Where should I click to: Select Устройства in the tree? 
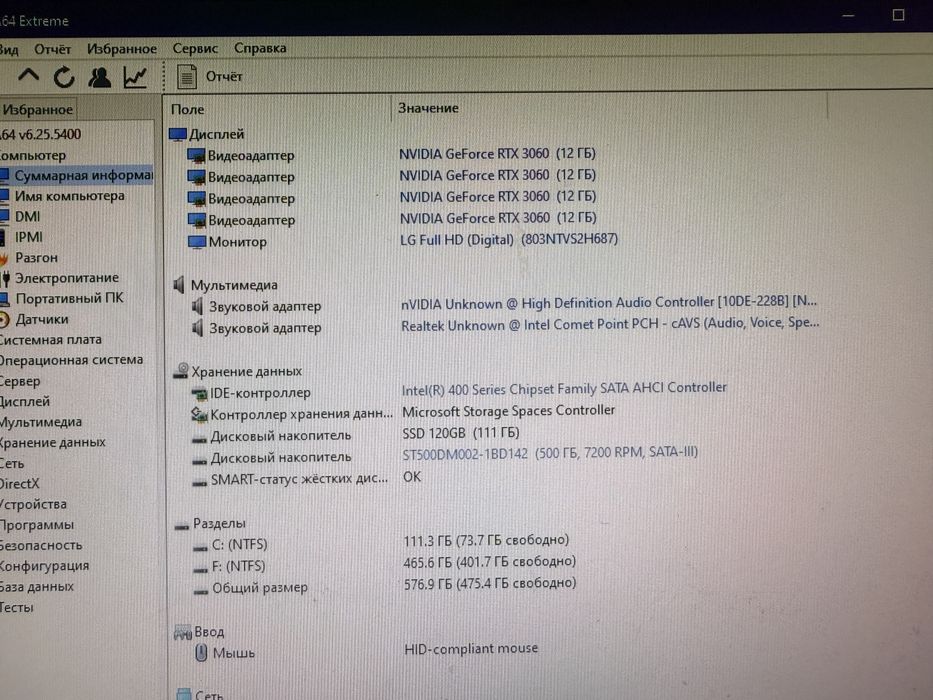(33, 504)
